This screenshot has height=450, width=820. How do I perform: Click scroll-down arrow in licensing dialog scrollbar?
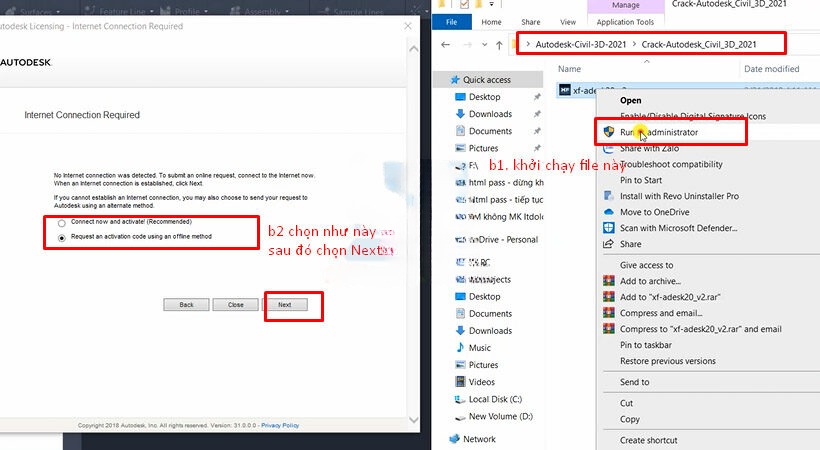click(x=414, y=420)
